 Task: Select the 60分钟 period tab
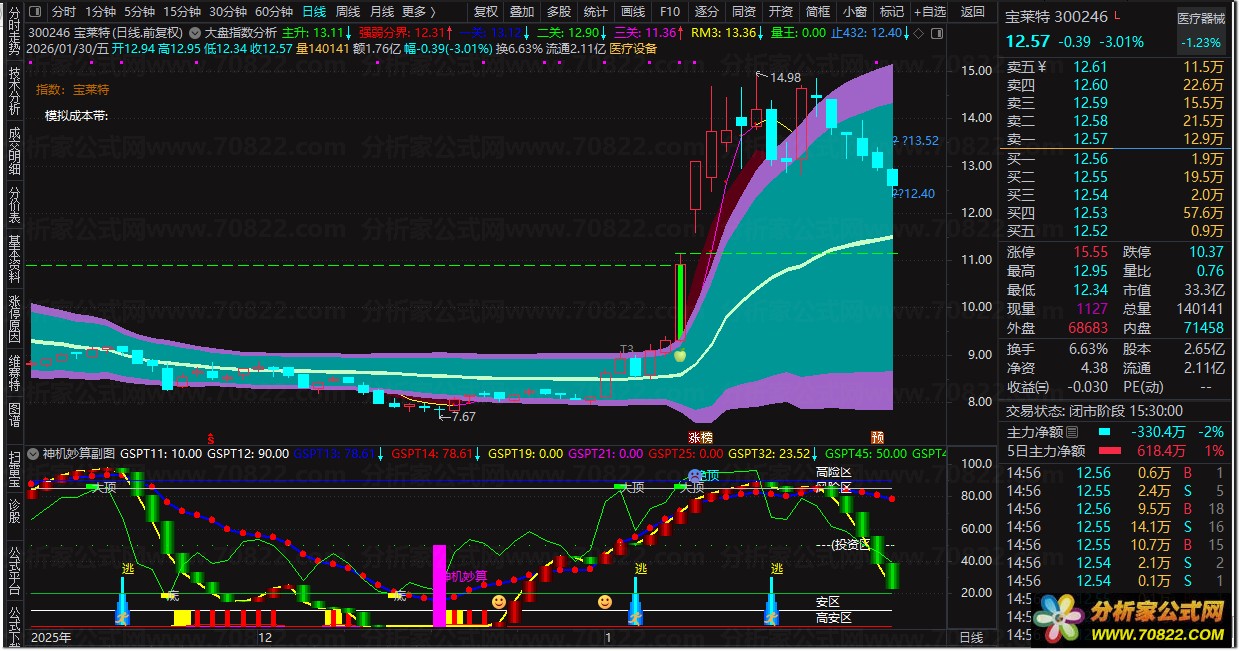pos(274,12)
